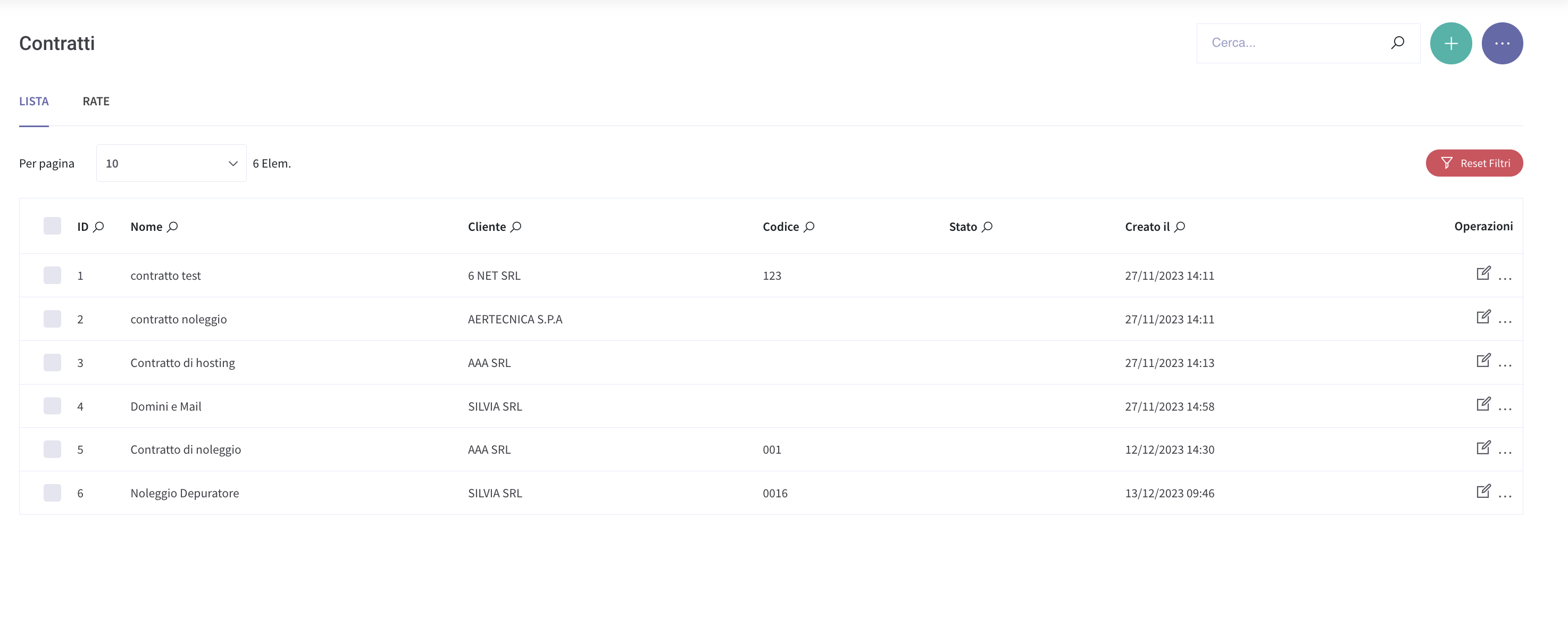Click the Domini e Mail name cell
The image size is (1568, 617).
point(165,406)
